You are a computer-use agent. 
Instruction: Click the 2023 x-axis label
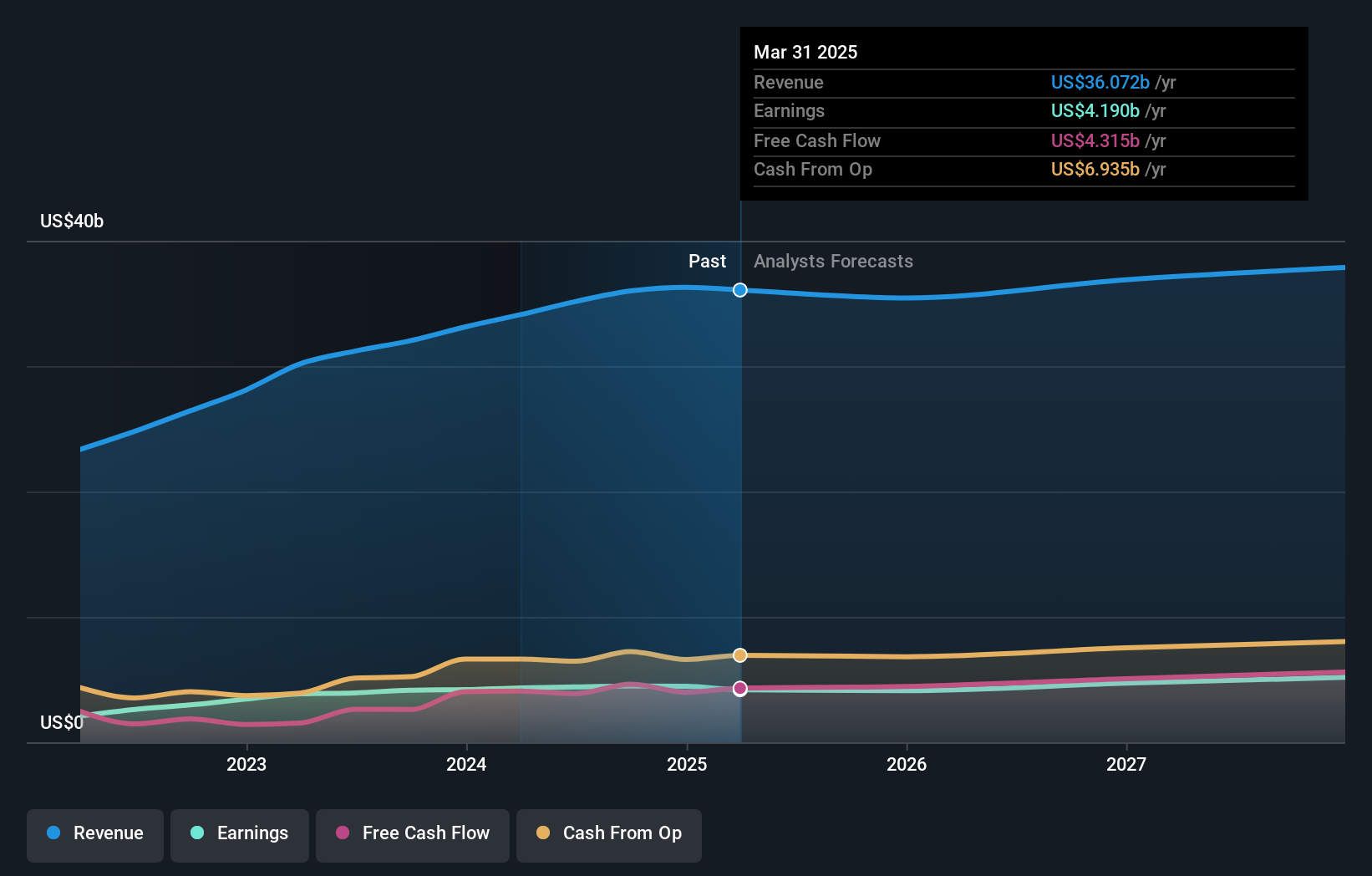246,764
